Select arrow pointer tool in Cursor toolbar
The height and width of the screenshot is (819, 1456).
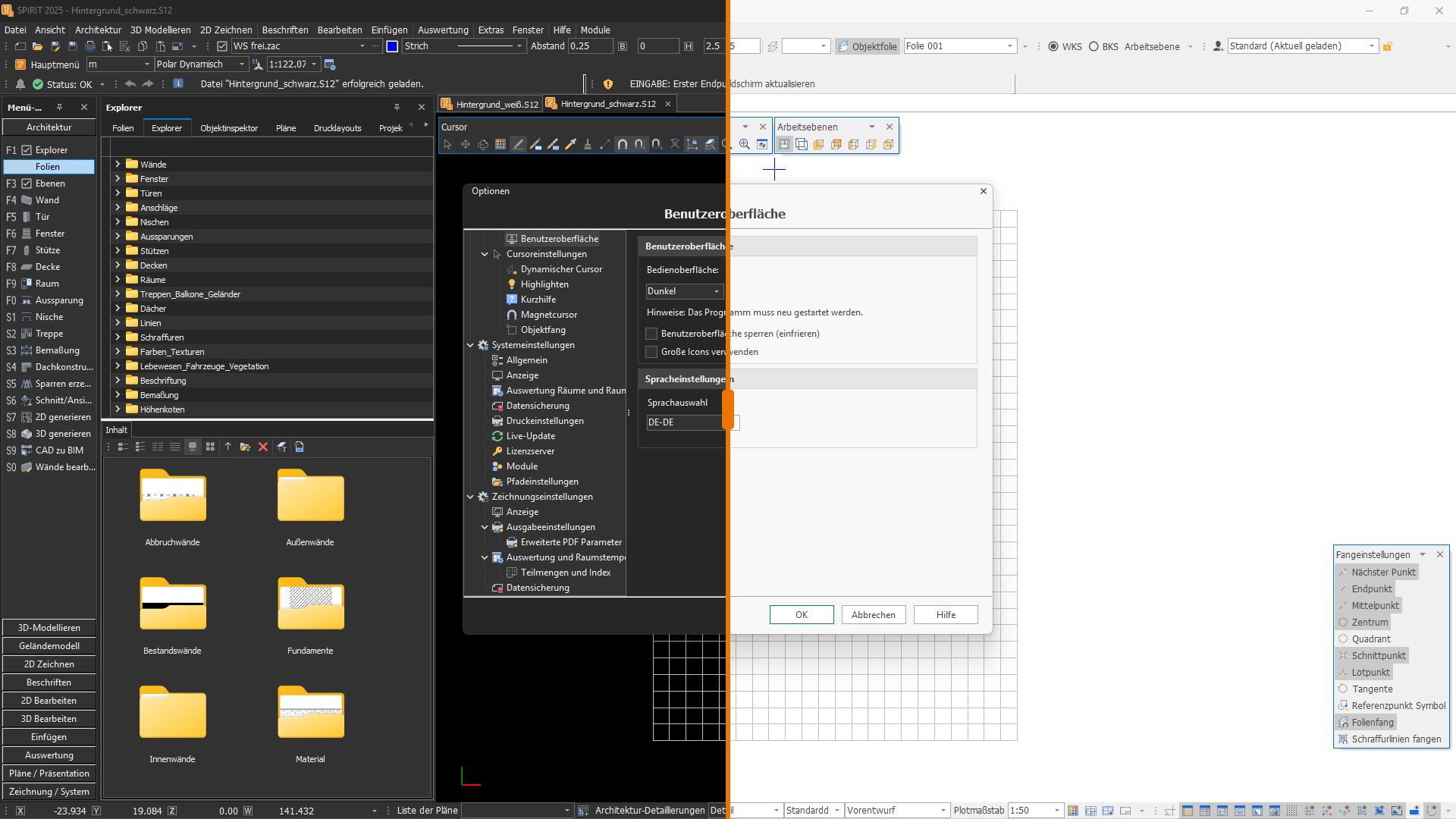tap(447, 145)
